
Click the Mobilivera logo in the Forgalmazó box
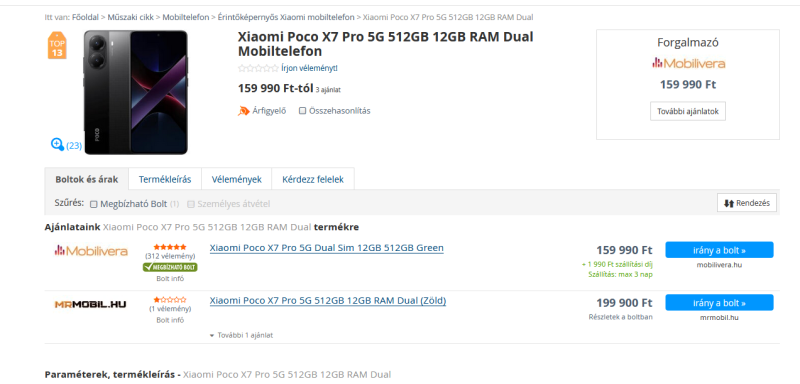click(688, 63)
